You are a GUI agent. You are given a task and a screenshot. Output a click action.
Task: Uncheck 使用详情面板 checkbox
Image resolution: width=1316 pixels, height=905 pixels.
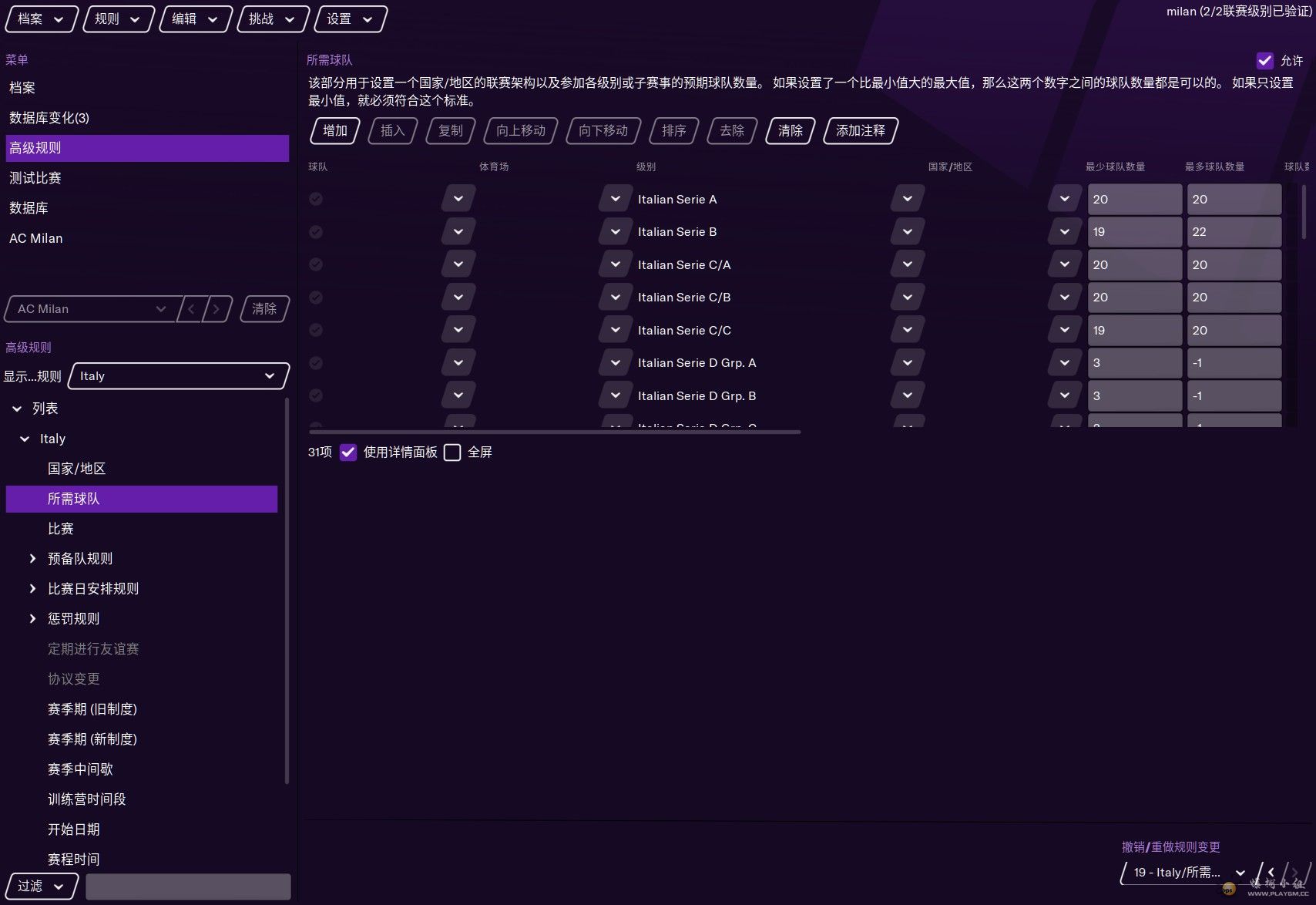tap(348, 452)
